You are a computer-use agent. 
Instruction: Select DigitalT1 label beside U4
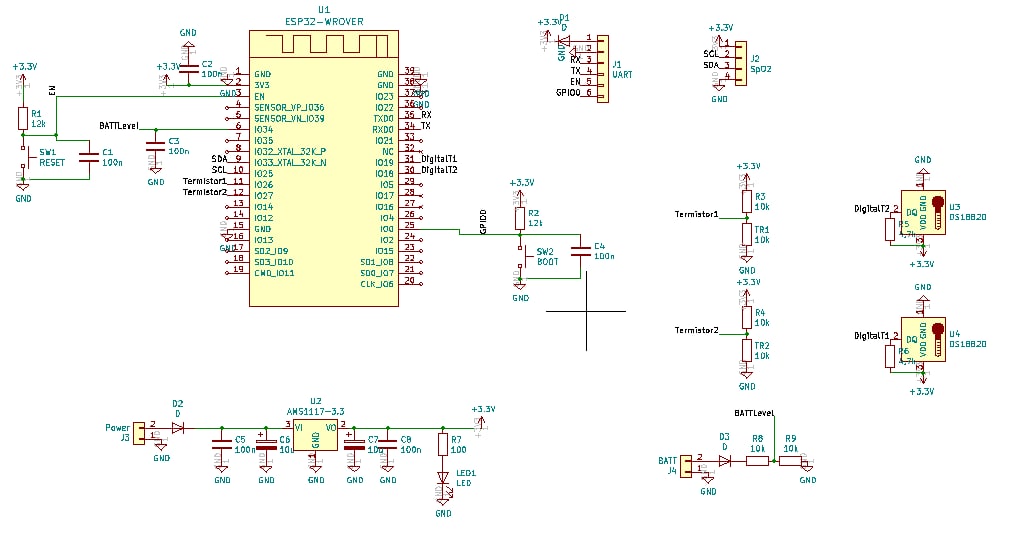[872, 336]
